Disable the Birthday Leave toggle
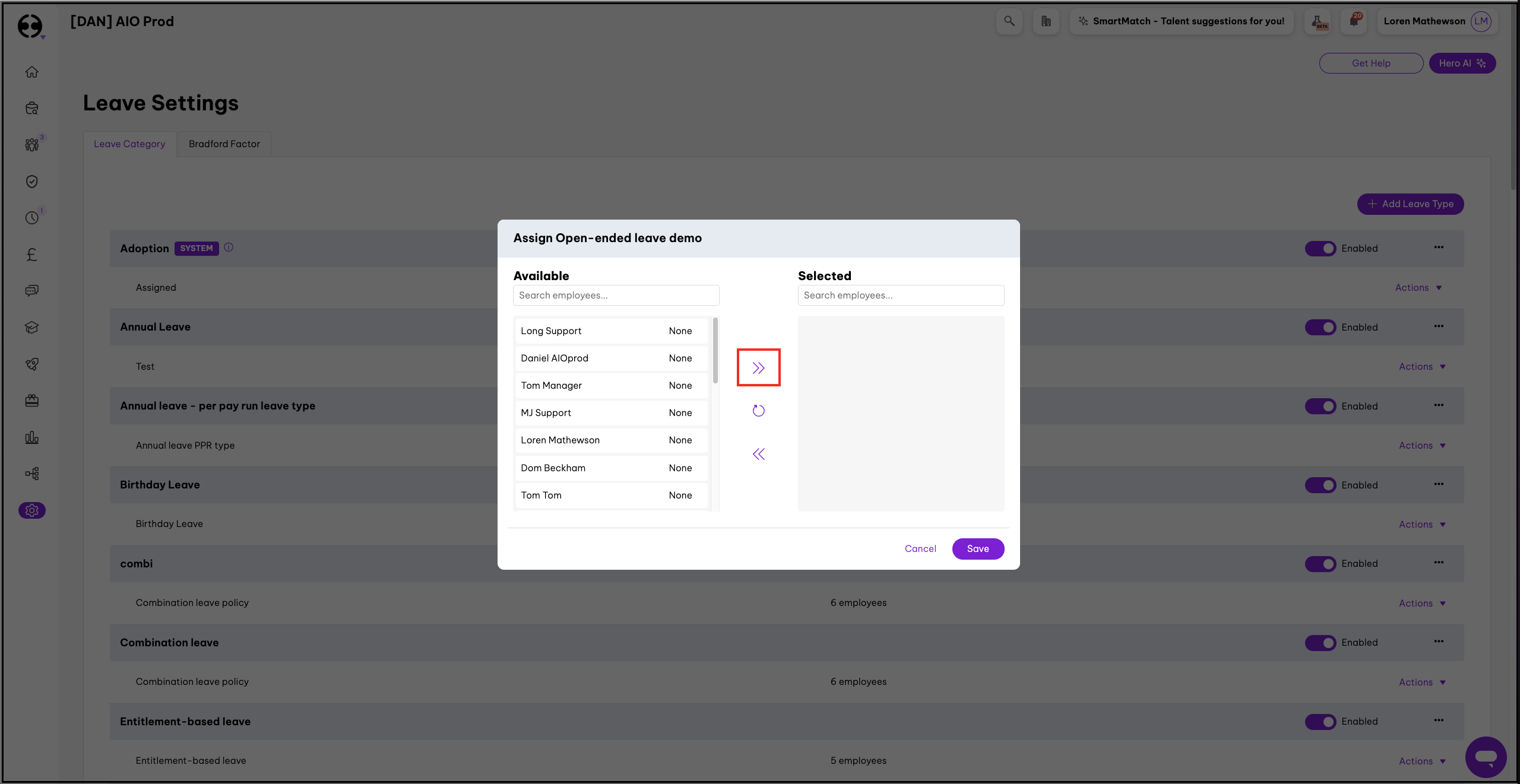1520x784 pixels. [x=1320, y=485]
